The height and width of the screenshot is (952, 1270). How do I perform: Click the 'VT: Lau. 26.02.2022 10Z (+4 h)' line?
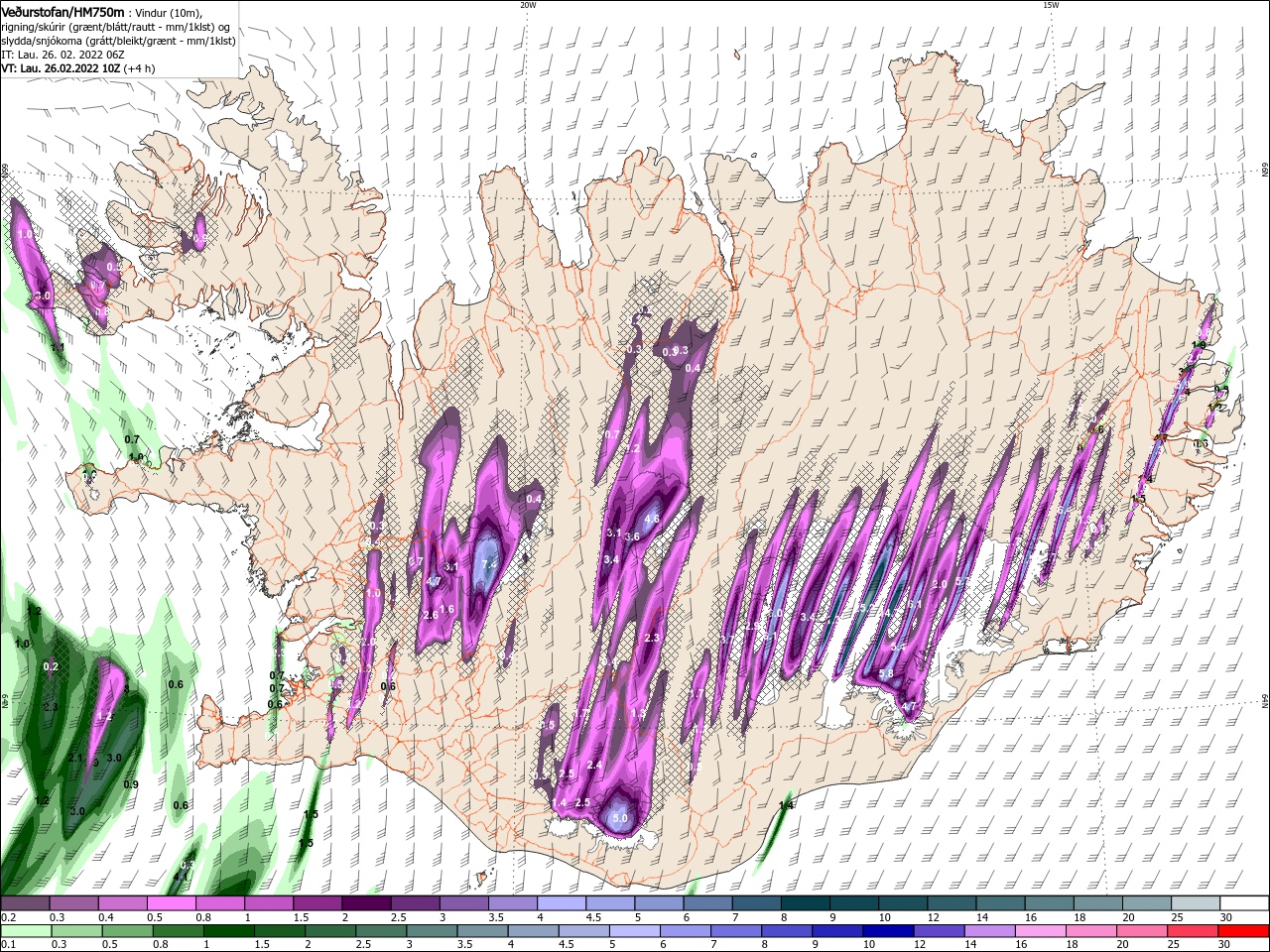77,68
